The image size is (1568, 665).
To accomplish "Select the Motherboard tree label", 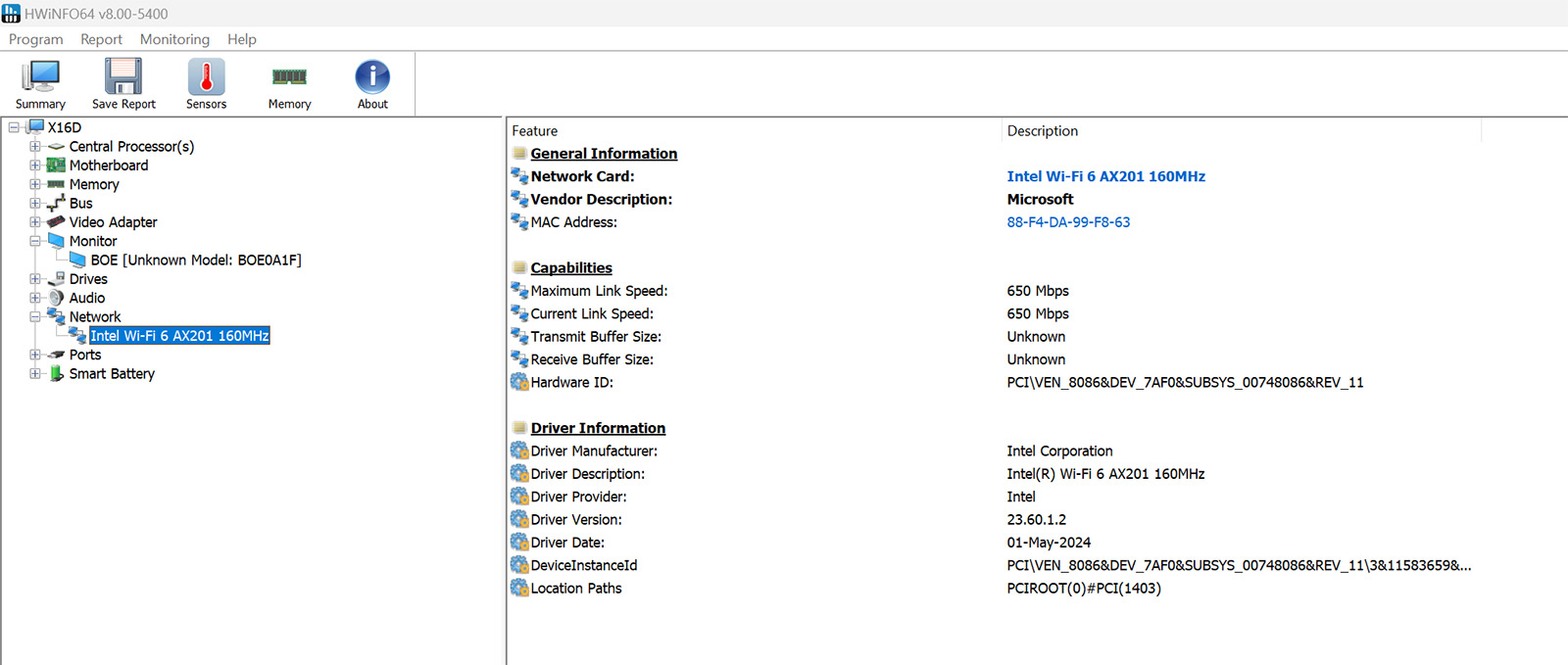I will 109,166.
